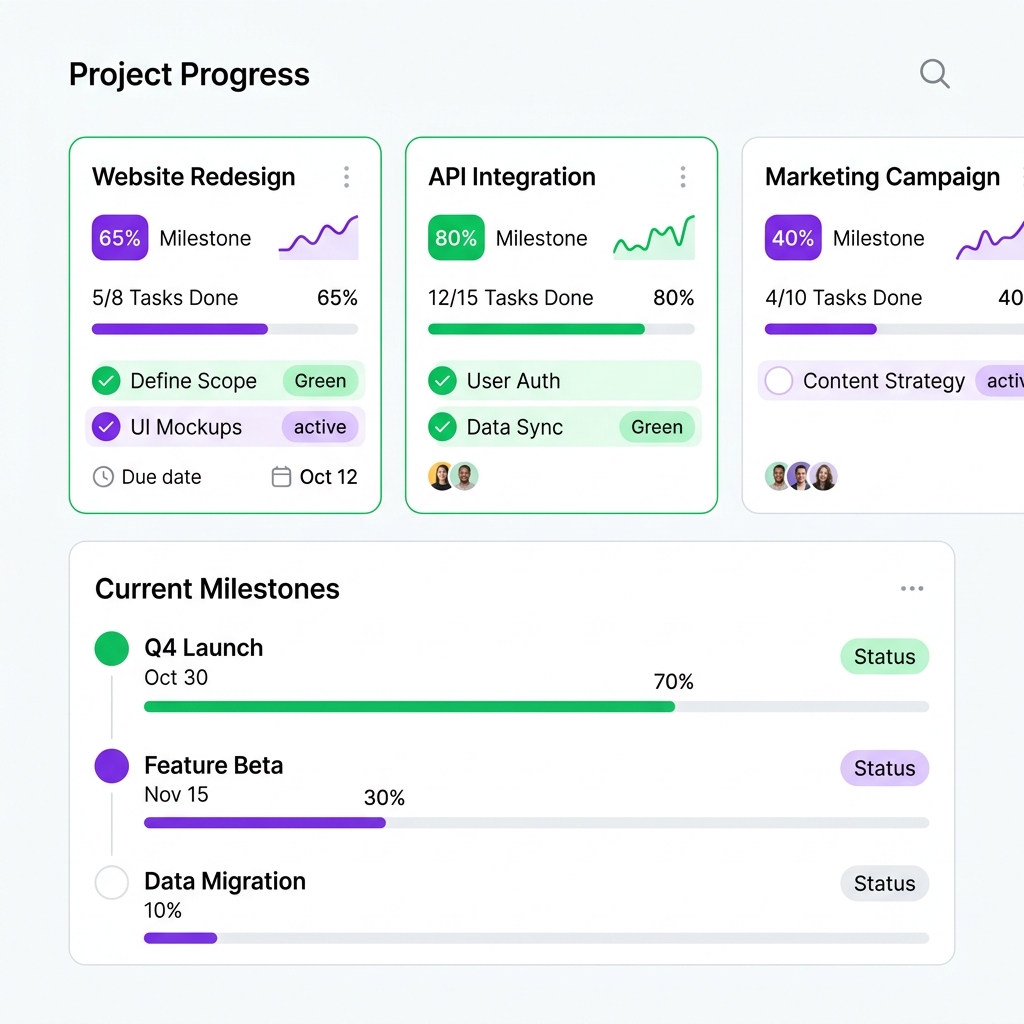Click active tag on UI Mockups
The image size is (1024, 1024).
click(320, 427)
